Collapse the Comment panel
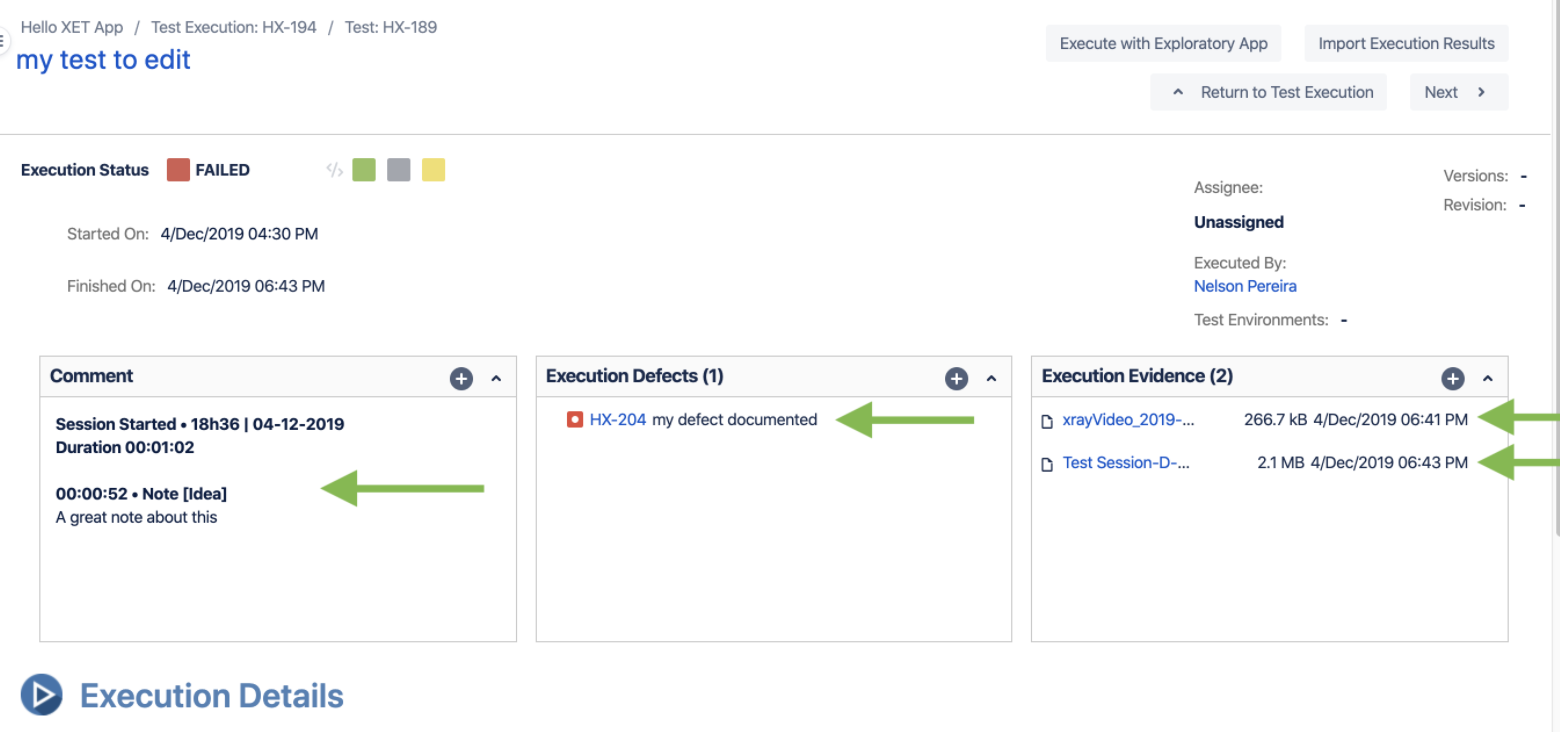The image size is (1560, 732). pos(496,379)
